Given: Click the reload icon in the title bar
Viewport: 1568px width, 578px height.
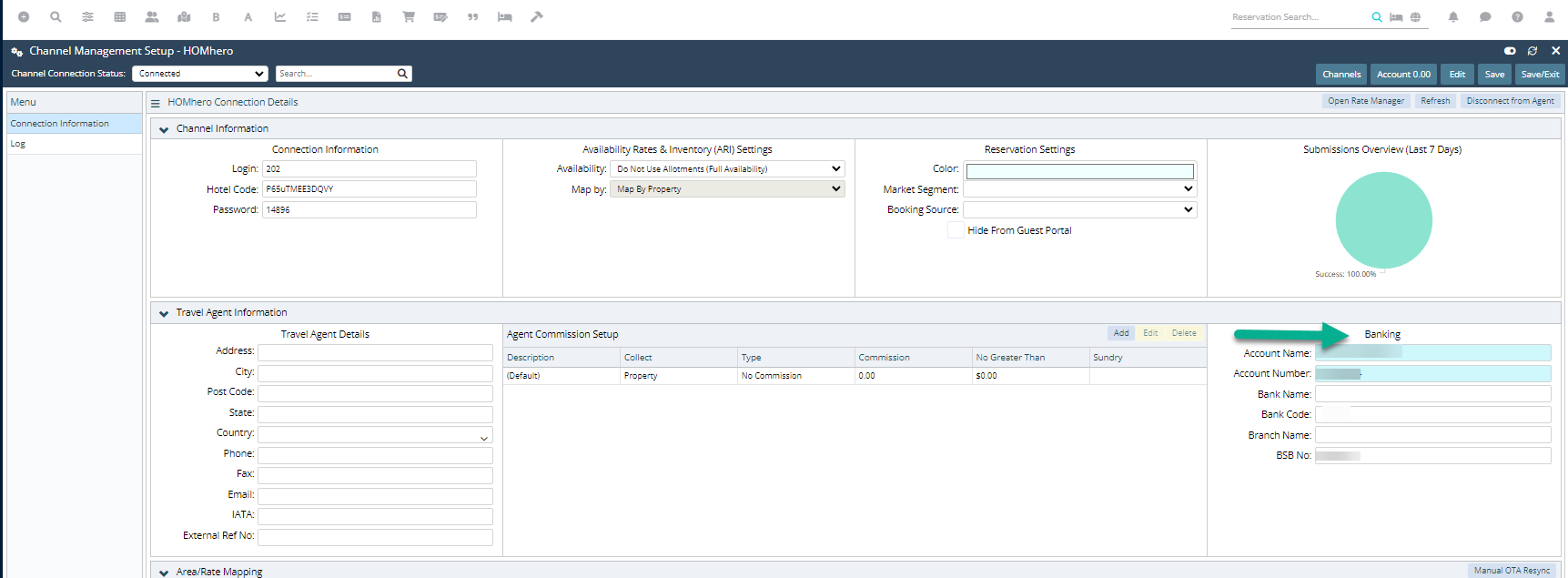Looking at the screenshot, I should point(1533,51).
